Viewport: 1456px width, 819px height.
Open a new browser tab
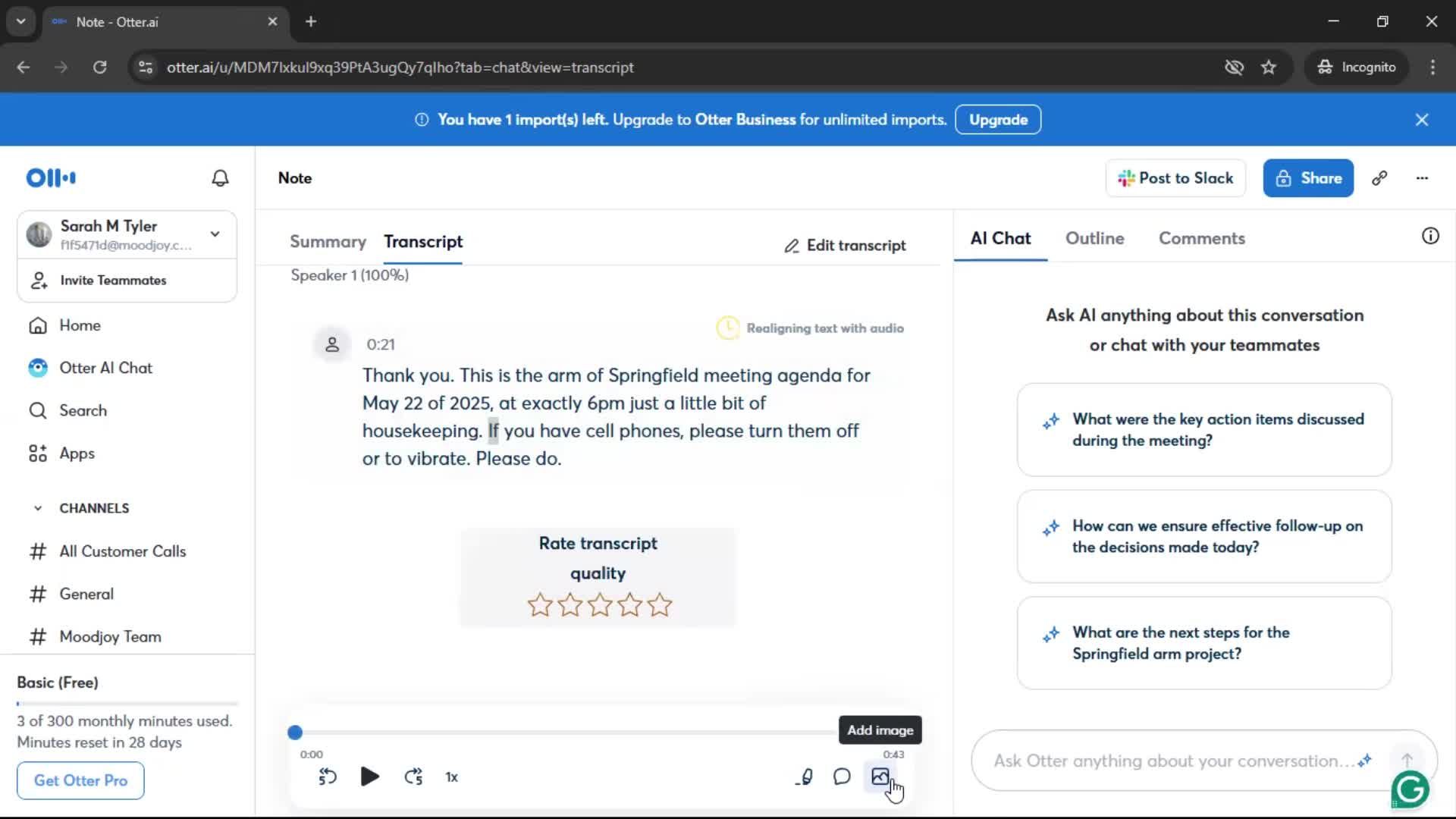tap(311, 21)
